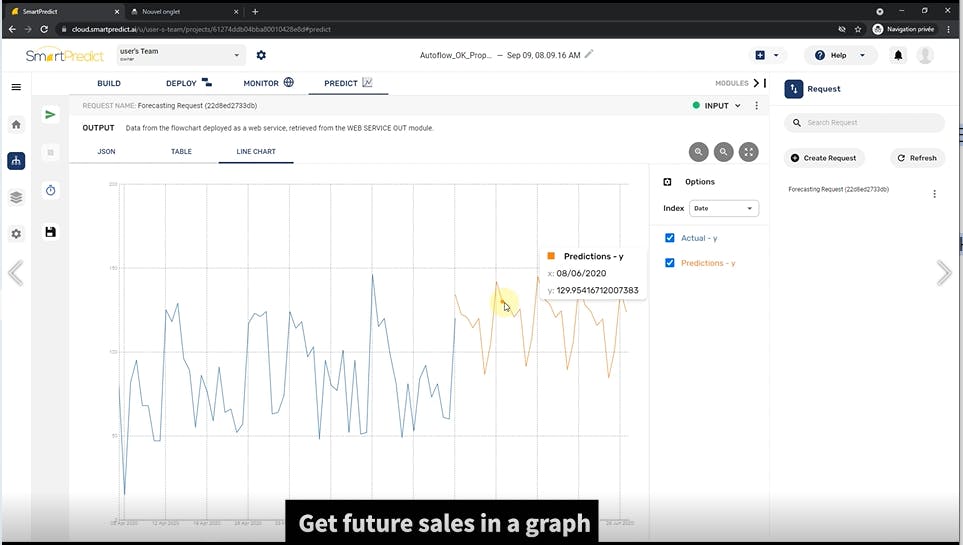
Task: Click the highlighted prediction data point
Action: [502, 302]
